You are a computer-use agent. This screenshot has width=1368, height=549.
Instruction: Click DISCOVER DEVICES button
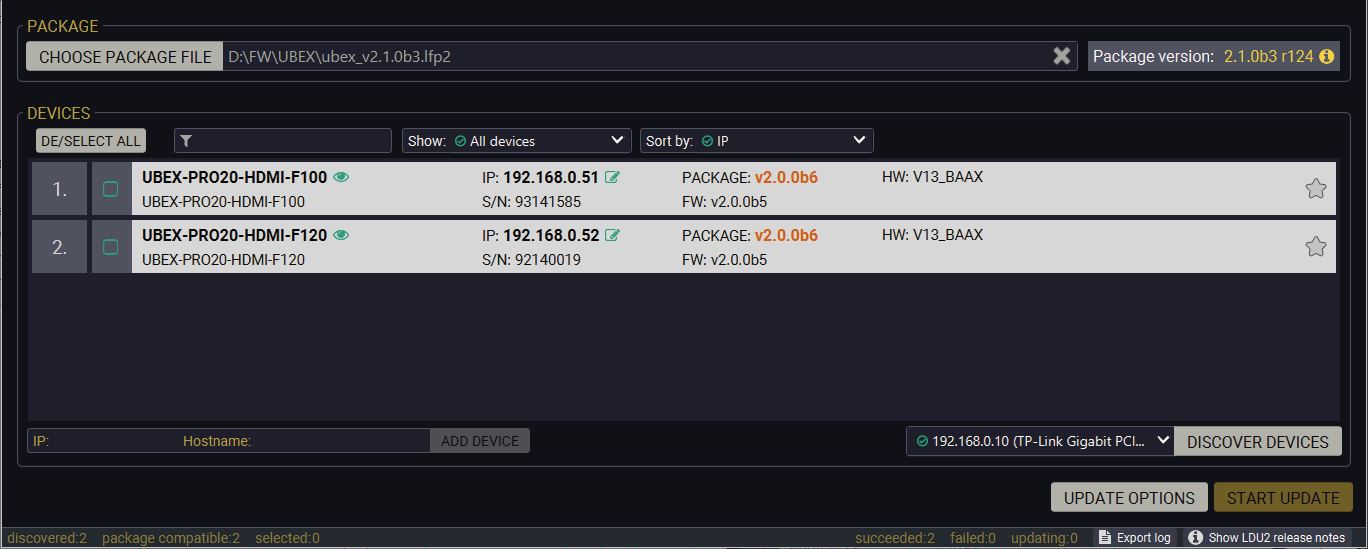pos(1257,441)
